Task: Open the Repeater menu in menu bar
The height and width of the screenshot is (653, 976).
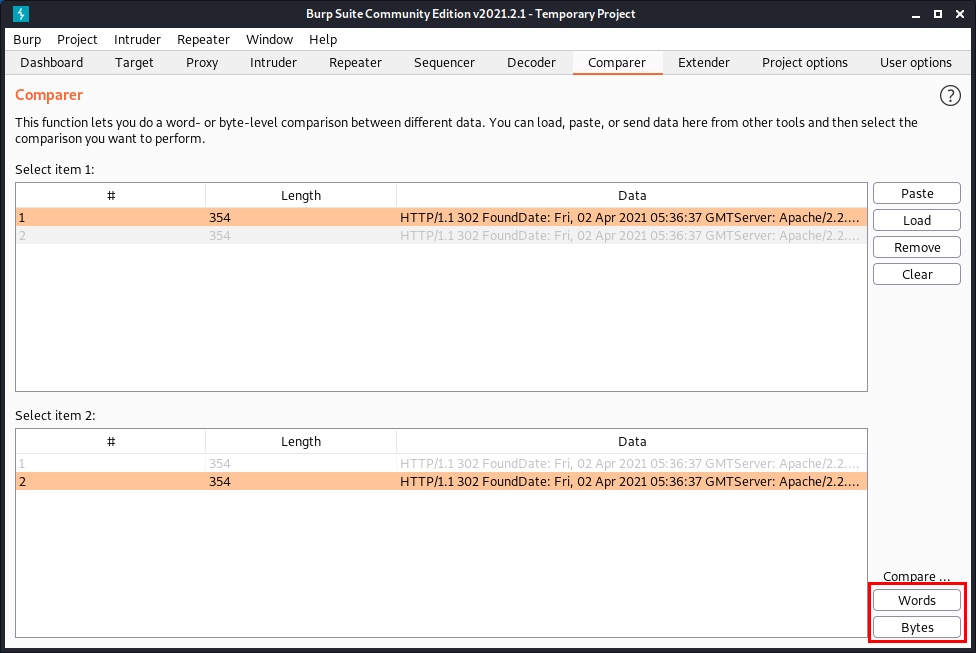Action: point(203,39)
